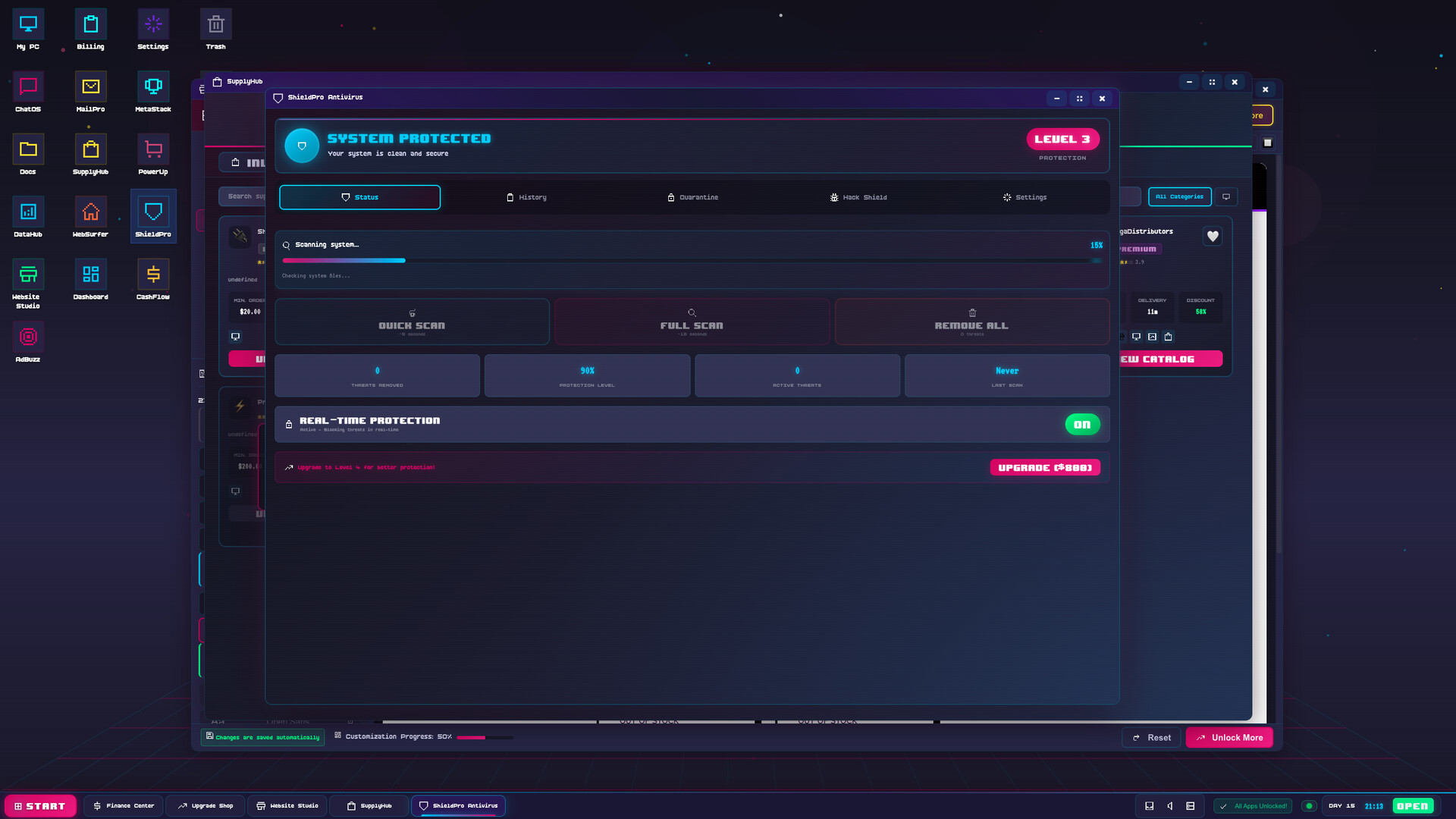The height and width of the screenshot is (819, 1456).
Task: Turn off Real-Time Protection
Action: point(1082,424)
